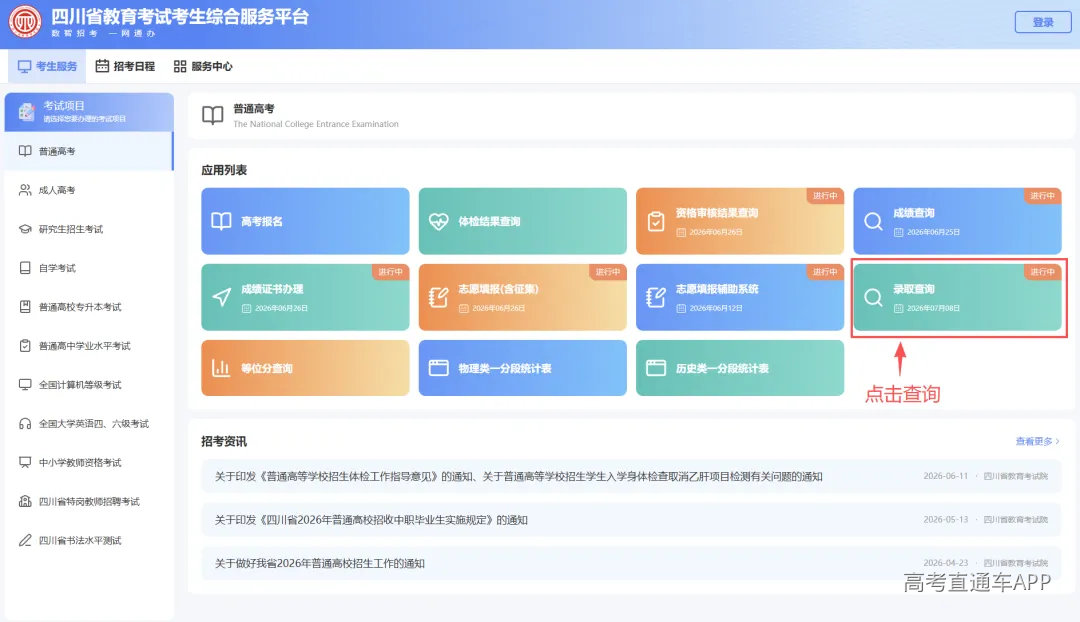The height and width of the screenshot is (622, 1080).
Task: Click the bar chart icon for 等位分查询
Action: [x=221, y=368]
